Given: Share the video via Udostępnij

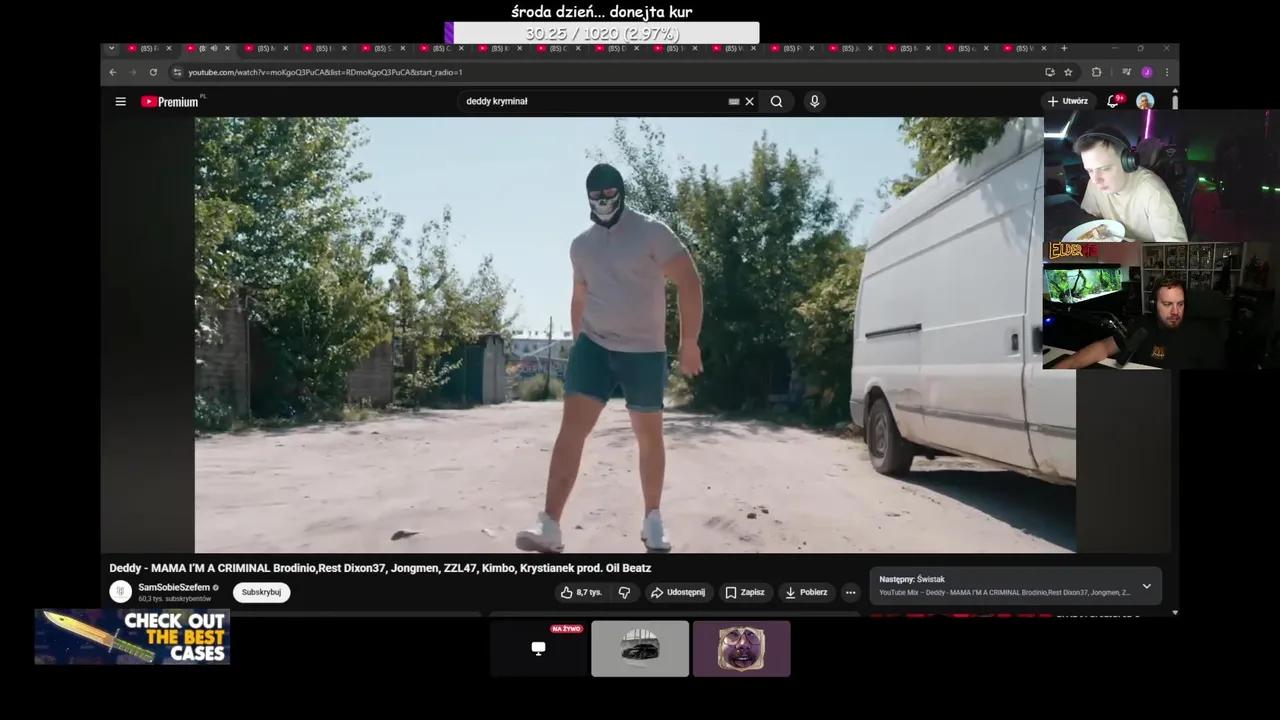Looking at the screenshot, I should pos(678,592).
